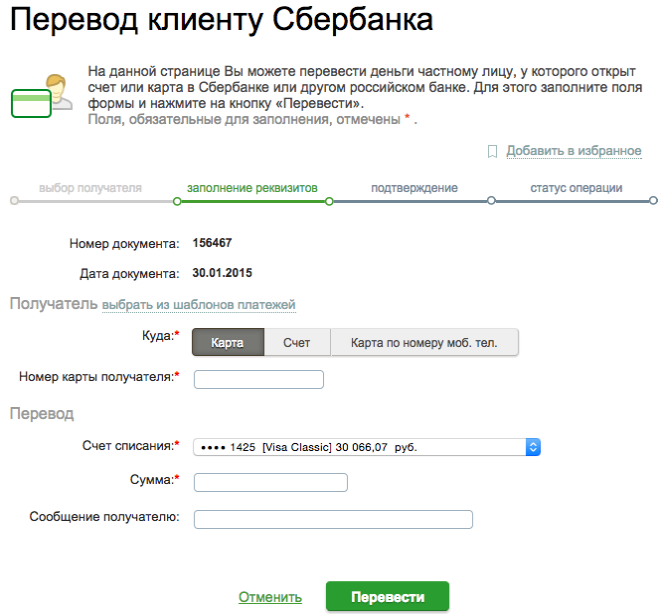Focus the Сумма input field
Screen dimensions: 660x614
coord(271,482)
